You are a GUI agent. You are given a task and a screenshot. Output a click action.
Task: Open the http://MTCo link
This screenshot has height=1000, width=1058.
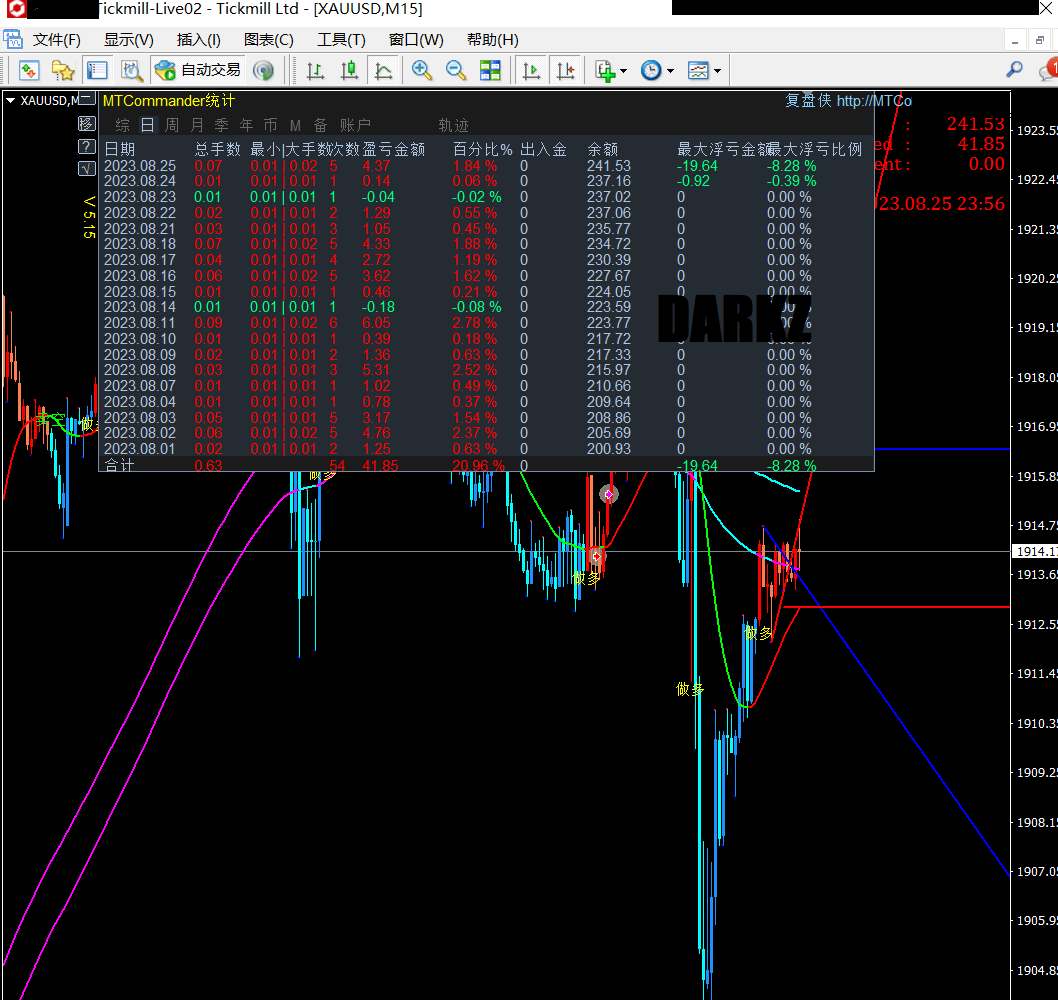(x=874, y=101)
